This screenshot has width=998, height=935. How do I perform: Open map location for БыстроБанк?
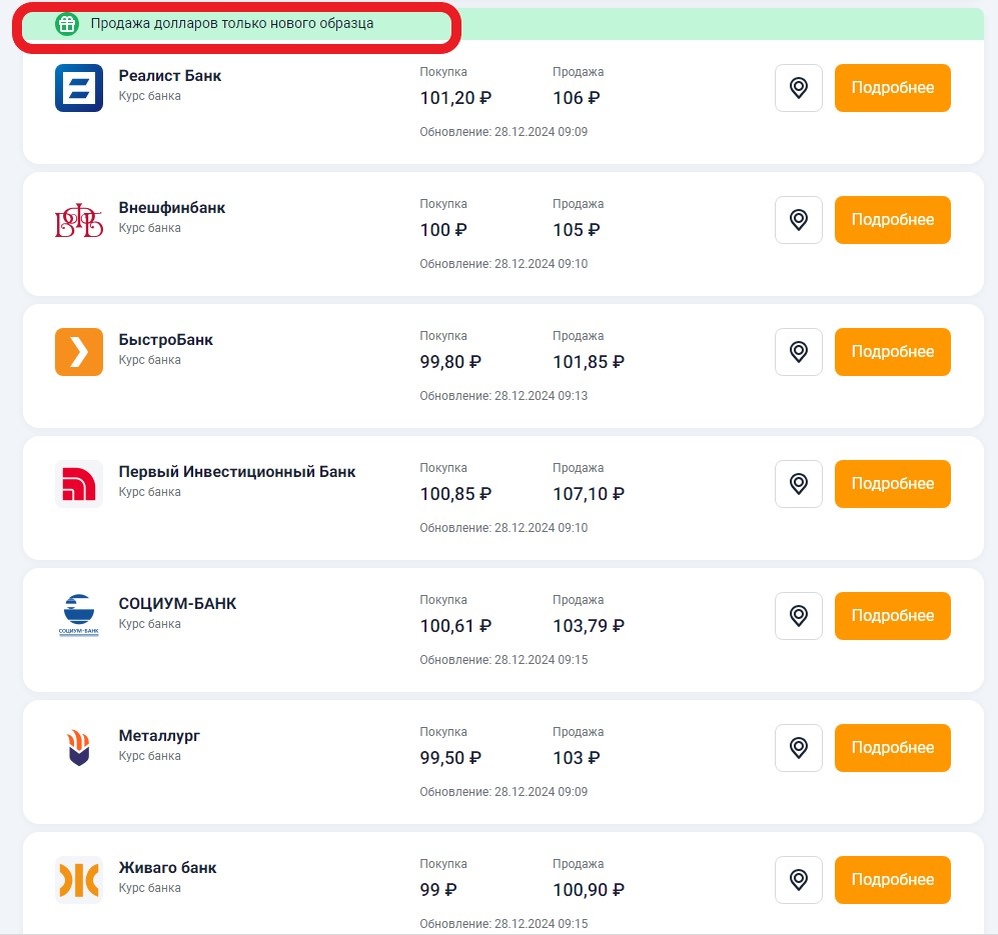tap(798, 352)
